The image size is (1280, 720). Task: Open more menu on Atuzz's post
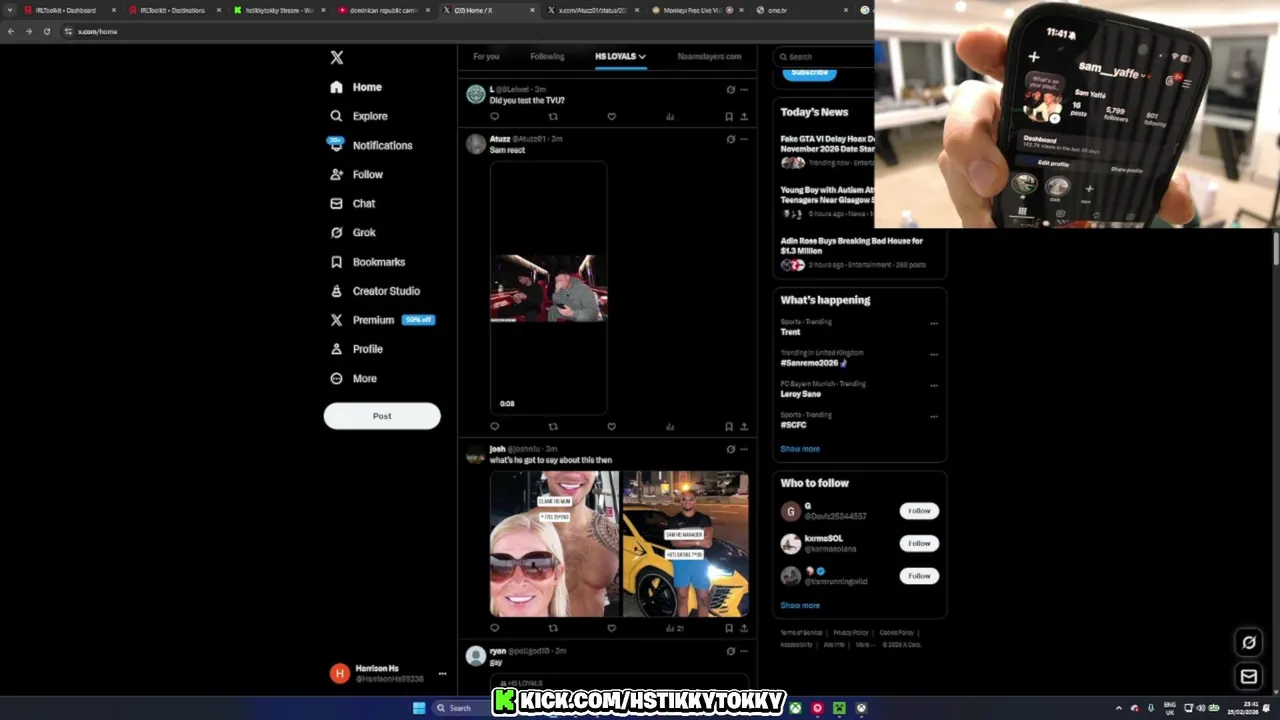(x=744, y=139)
